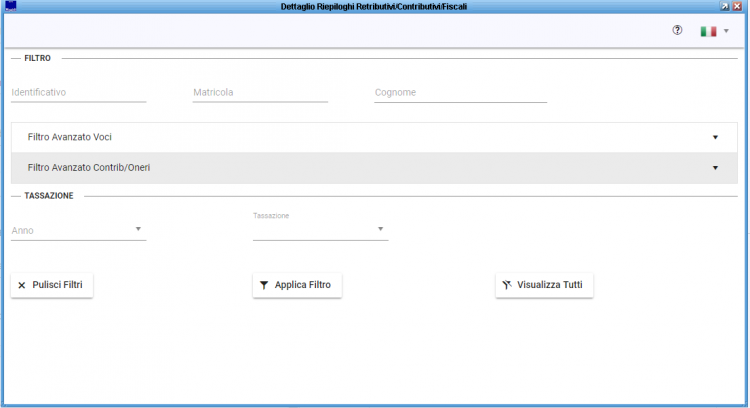The width and height of the screenshot is (750, 408).
Task: Click the Visualizza Tutti button
Action: [544, 285]
